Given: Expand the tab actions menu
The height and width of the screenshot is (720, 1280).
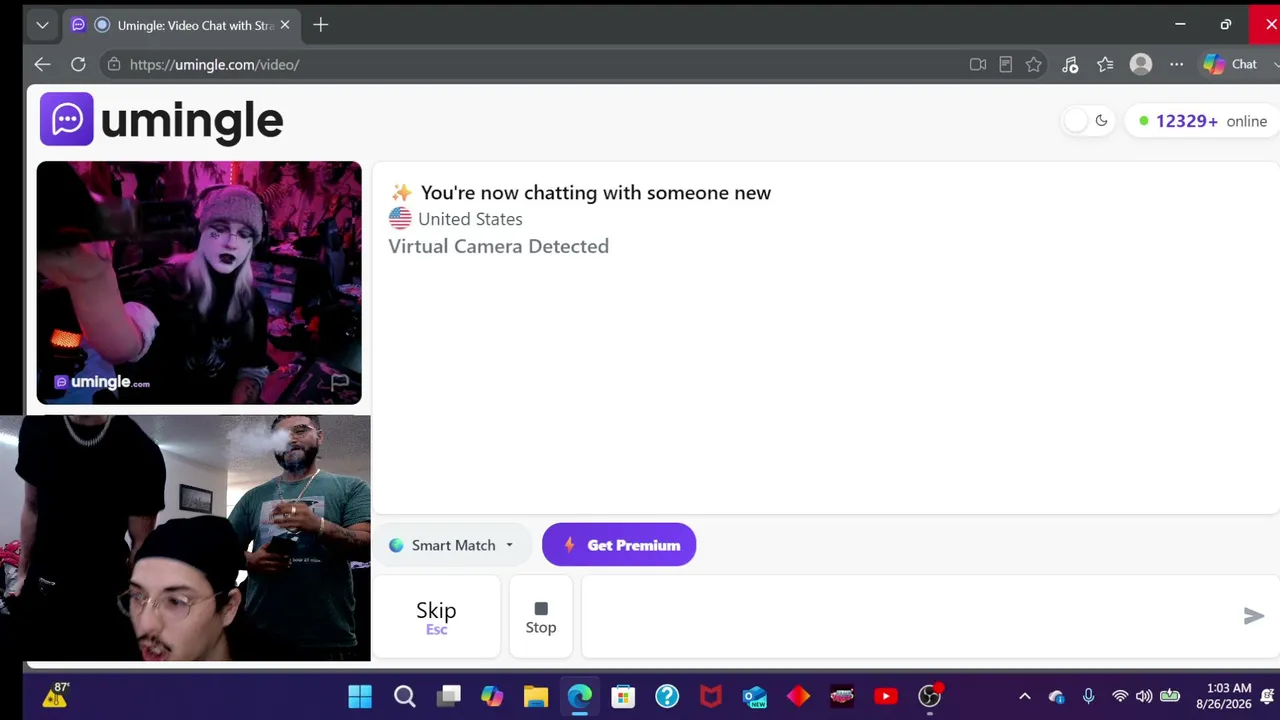Looking at the screenshot, I should pos(42,25).
